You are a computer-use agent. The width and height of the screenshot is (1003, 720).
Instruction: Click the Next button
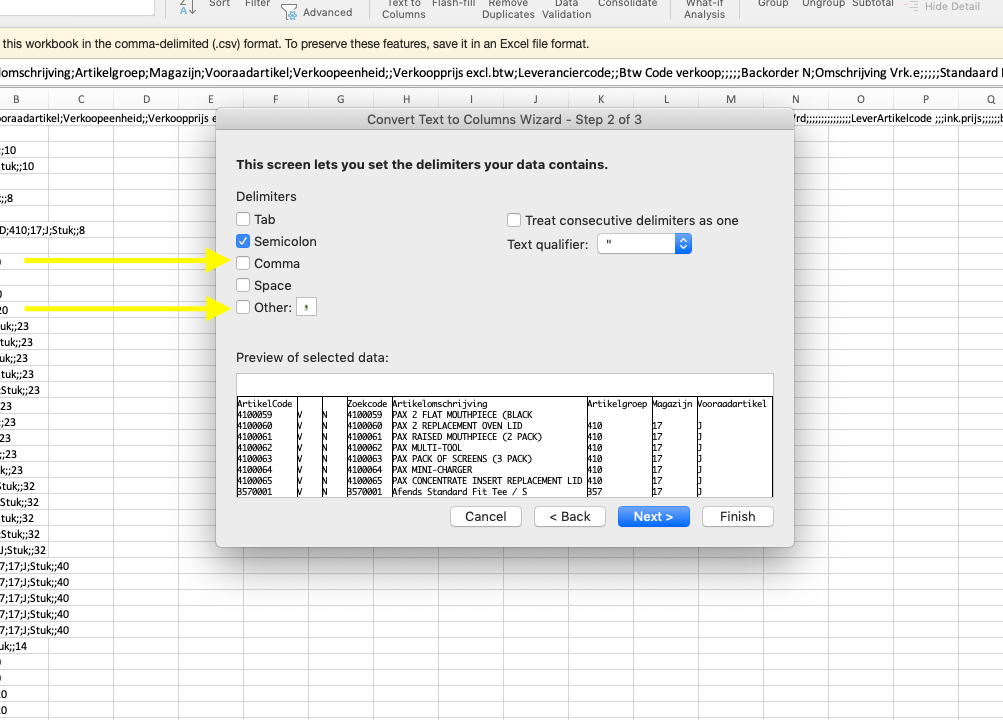tap(654, 517)
